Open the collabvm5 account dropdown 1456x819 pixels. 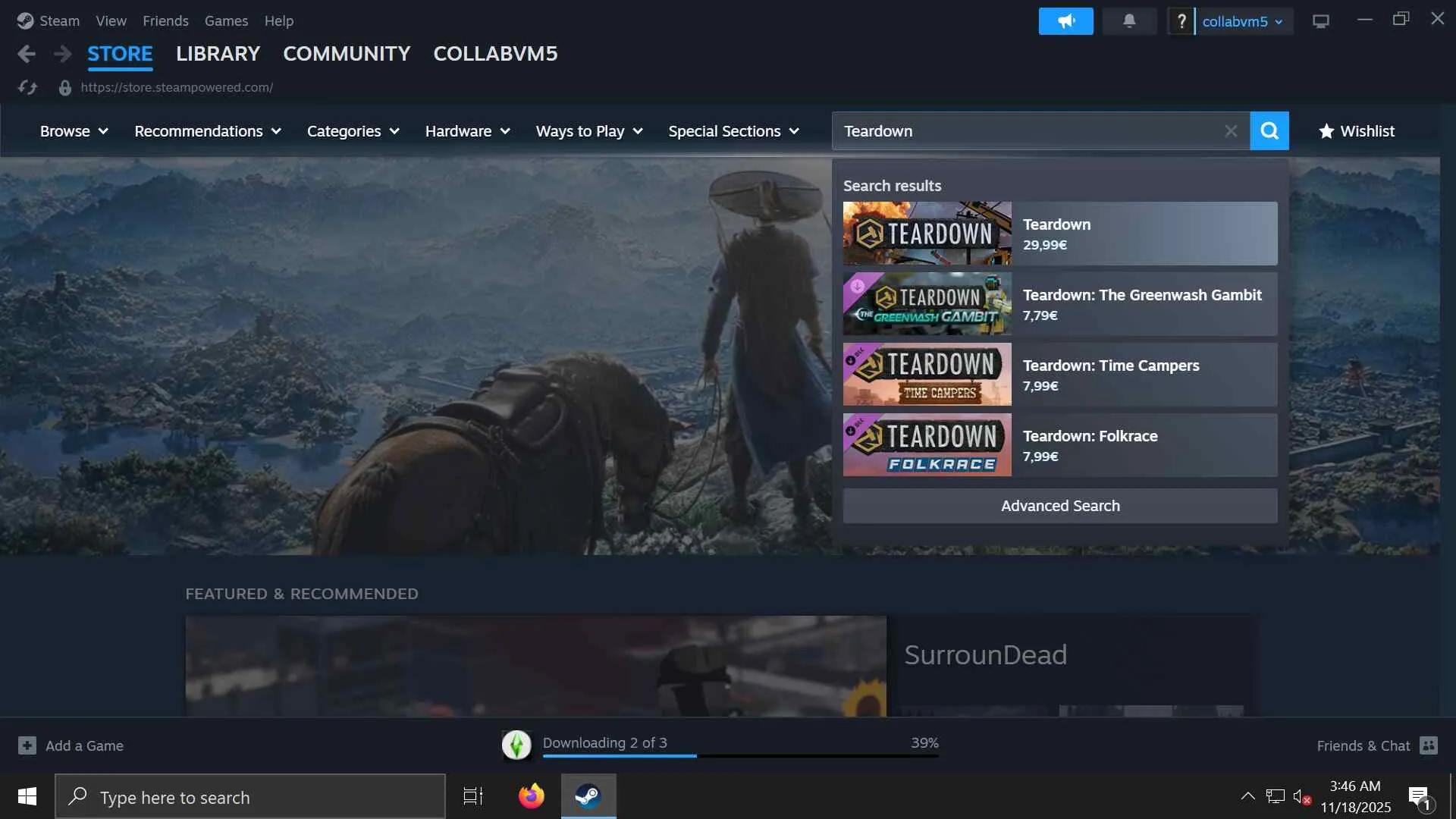[x=1242, y=21]
